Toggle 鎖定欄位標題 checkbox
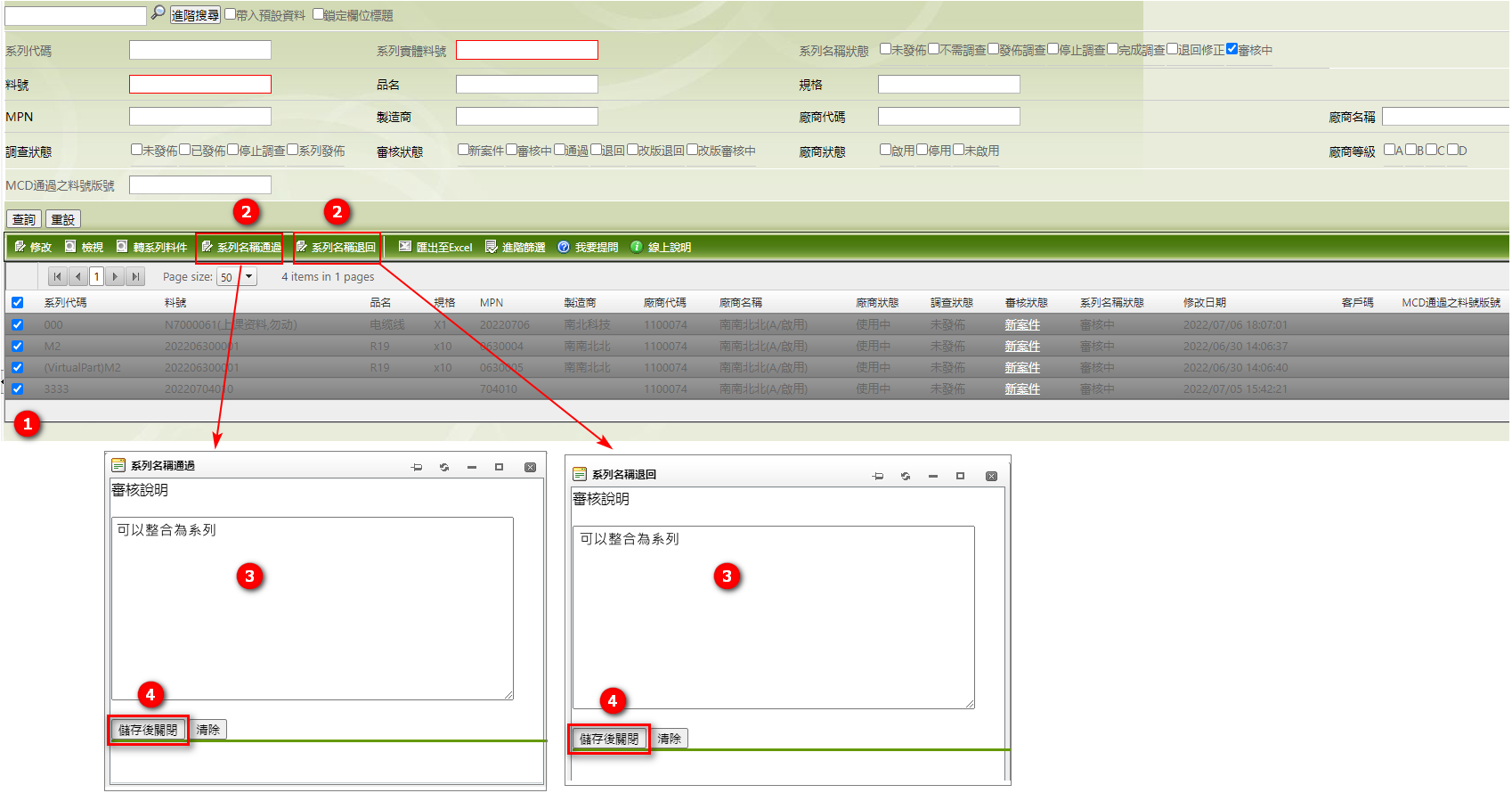 click(x=318, y=14)
